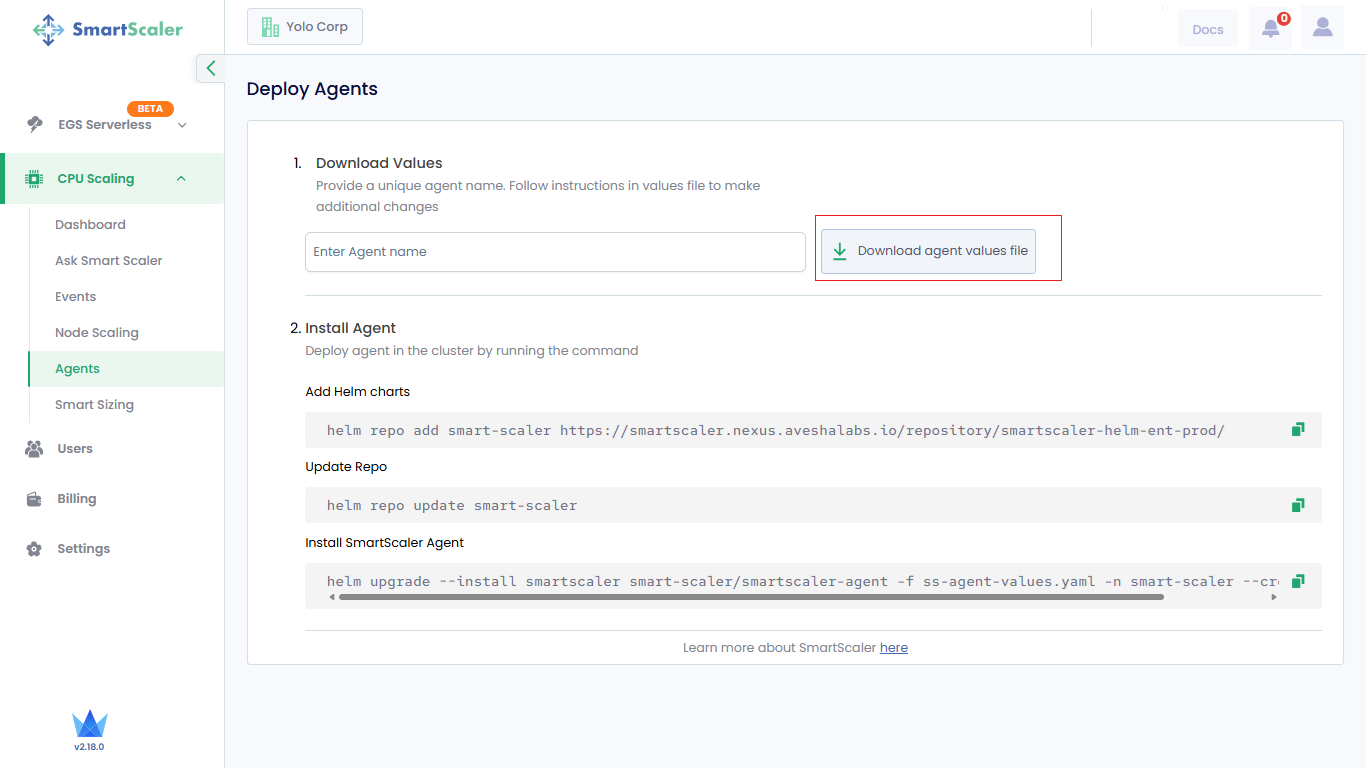
Task: Open Ask Smart Scaler
Action: (108, 261)
